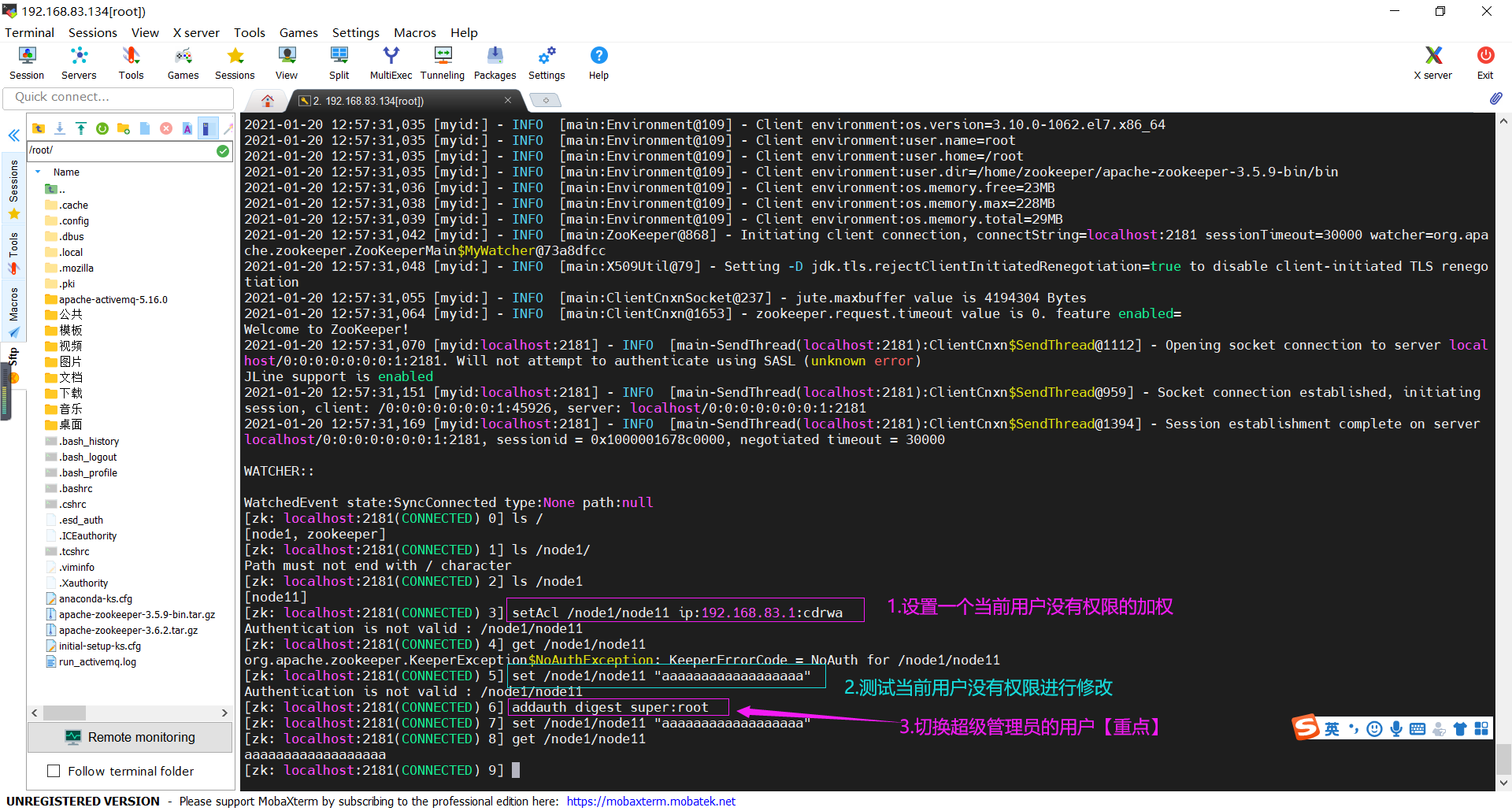Screen dimensions: 1512x811
Task: Toggle the follow-terminal sidebar icon in SFTP toolbar
Action: coord(207,128)
